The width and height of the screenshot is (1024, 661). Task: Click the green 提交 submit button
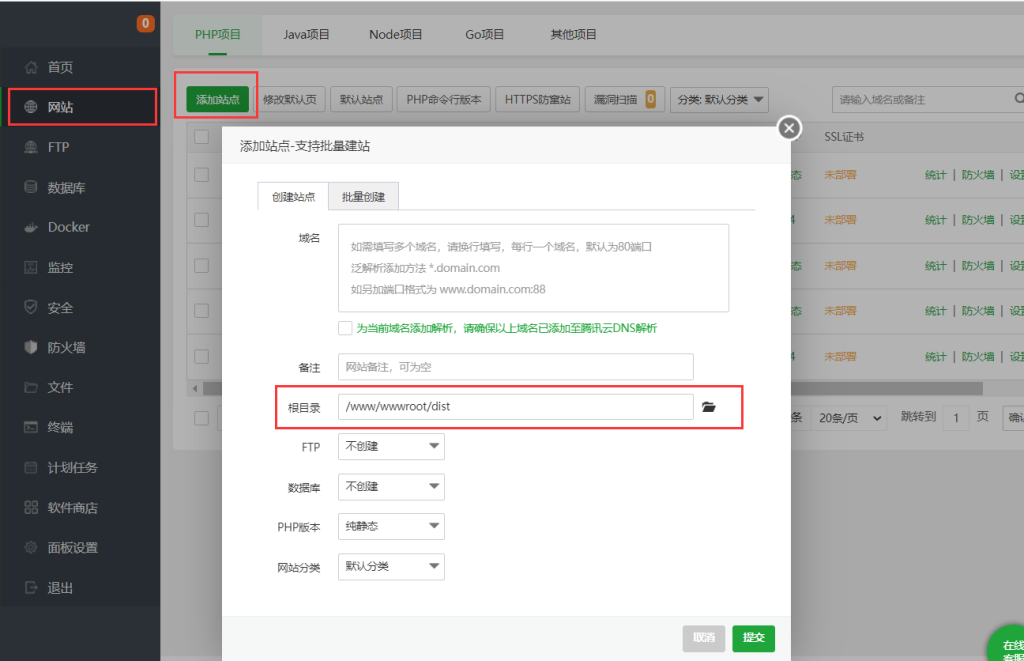pos(753,638)
